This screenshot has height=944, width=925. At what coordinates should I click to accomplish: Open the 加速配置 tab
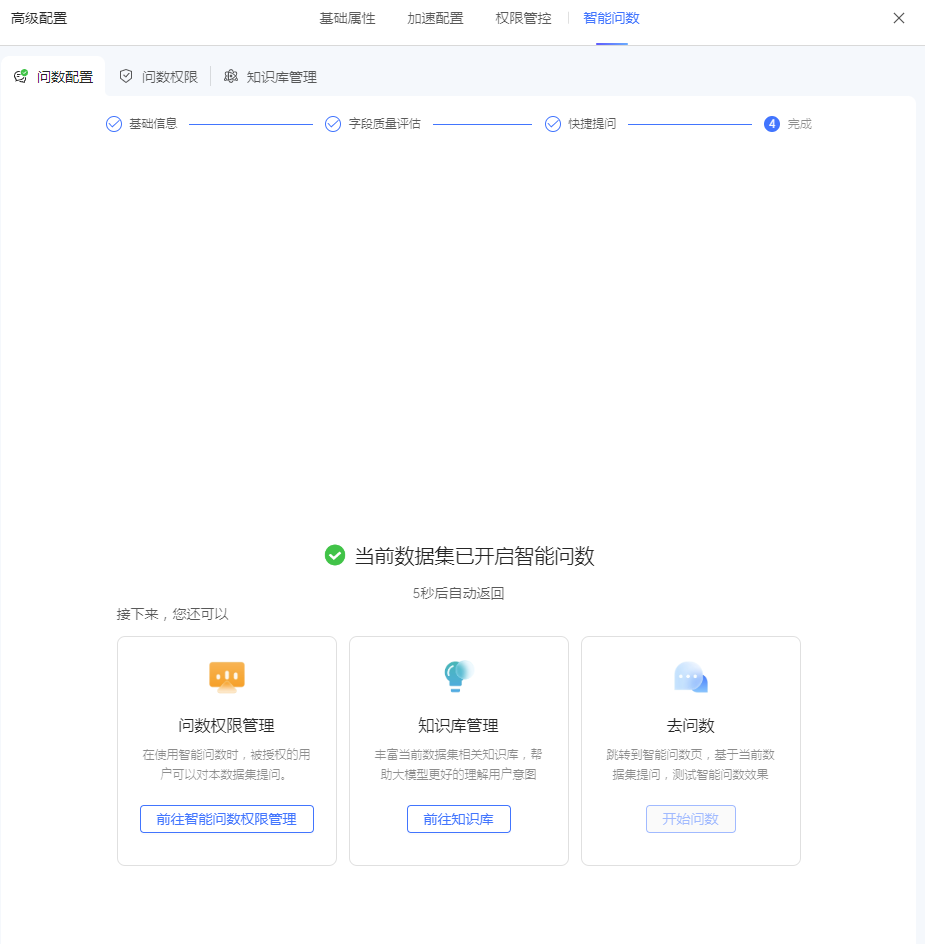(x=435, y=19)
